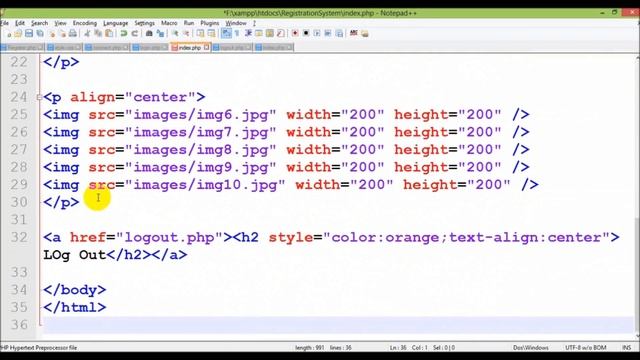Click the Stop Recording macro icon
This screenshot has height=360, width=640.
click(306, 33)
